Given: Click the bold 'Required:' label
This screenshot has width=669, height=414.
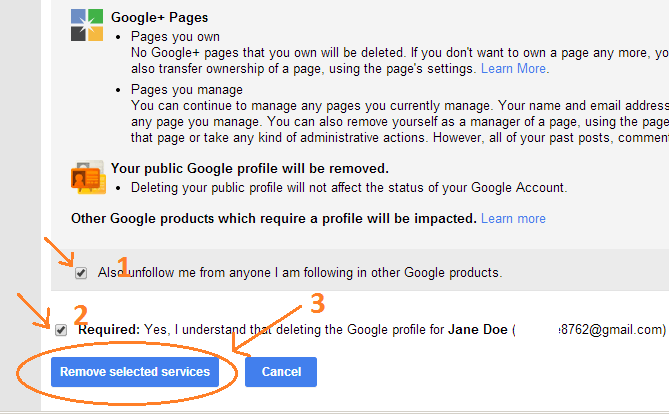Looking at the screenshot, I should tap(109, 329).
